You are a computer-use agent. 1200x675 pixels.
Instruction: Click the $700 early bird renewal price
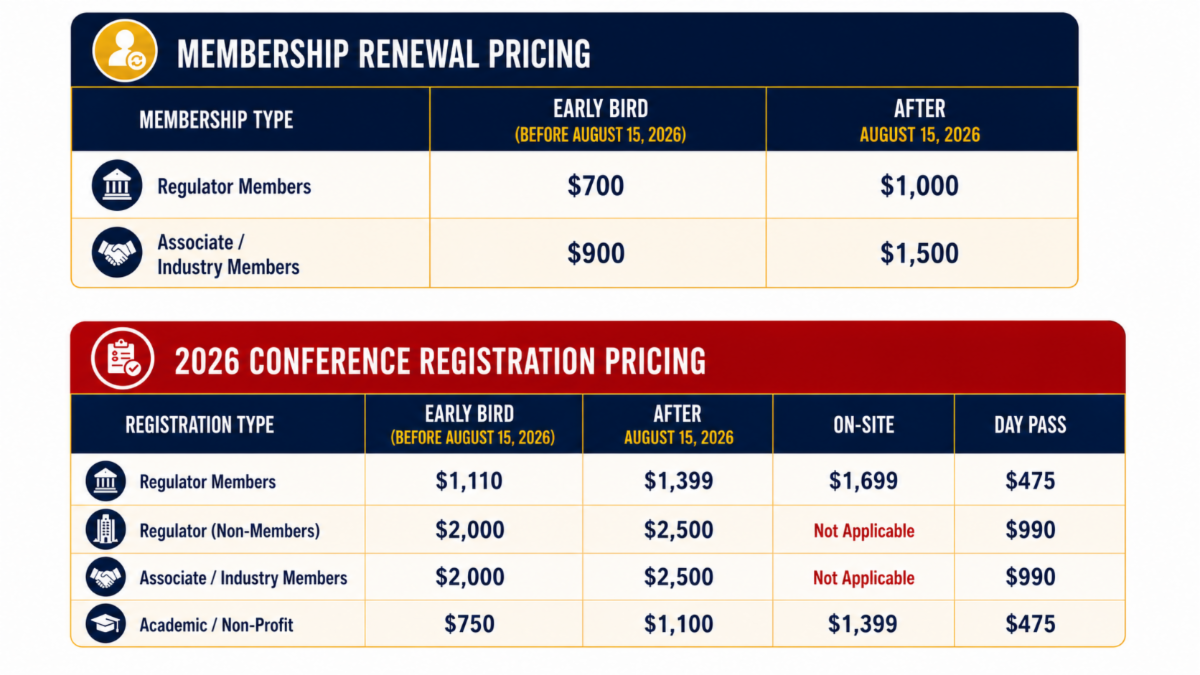(x=596, y=186)
